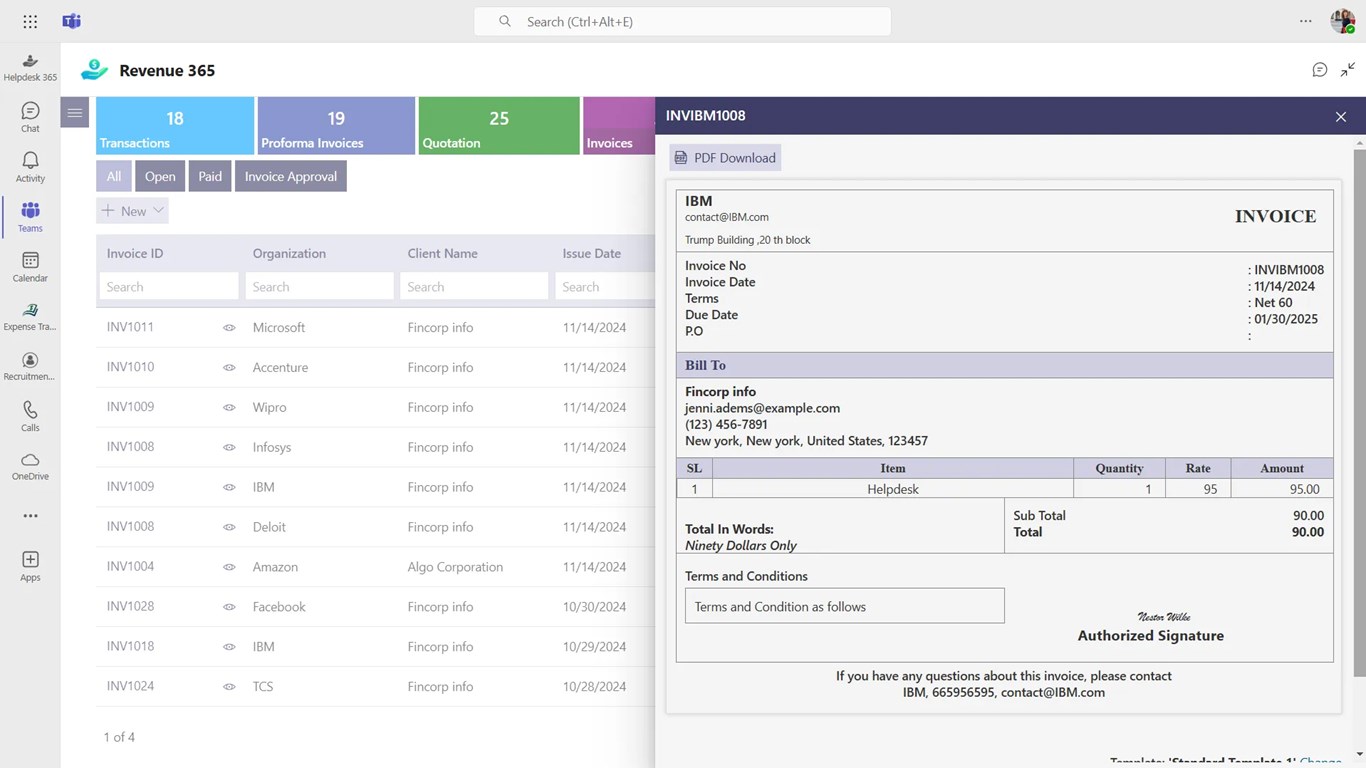Open the Apps store icon

click(30, 566)
